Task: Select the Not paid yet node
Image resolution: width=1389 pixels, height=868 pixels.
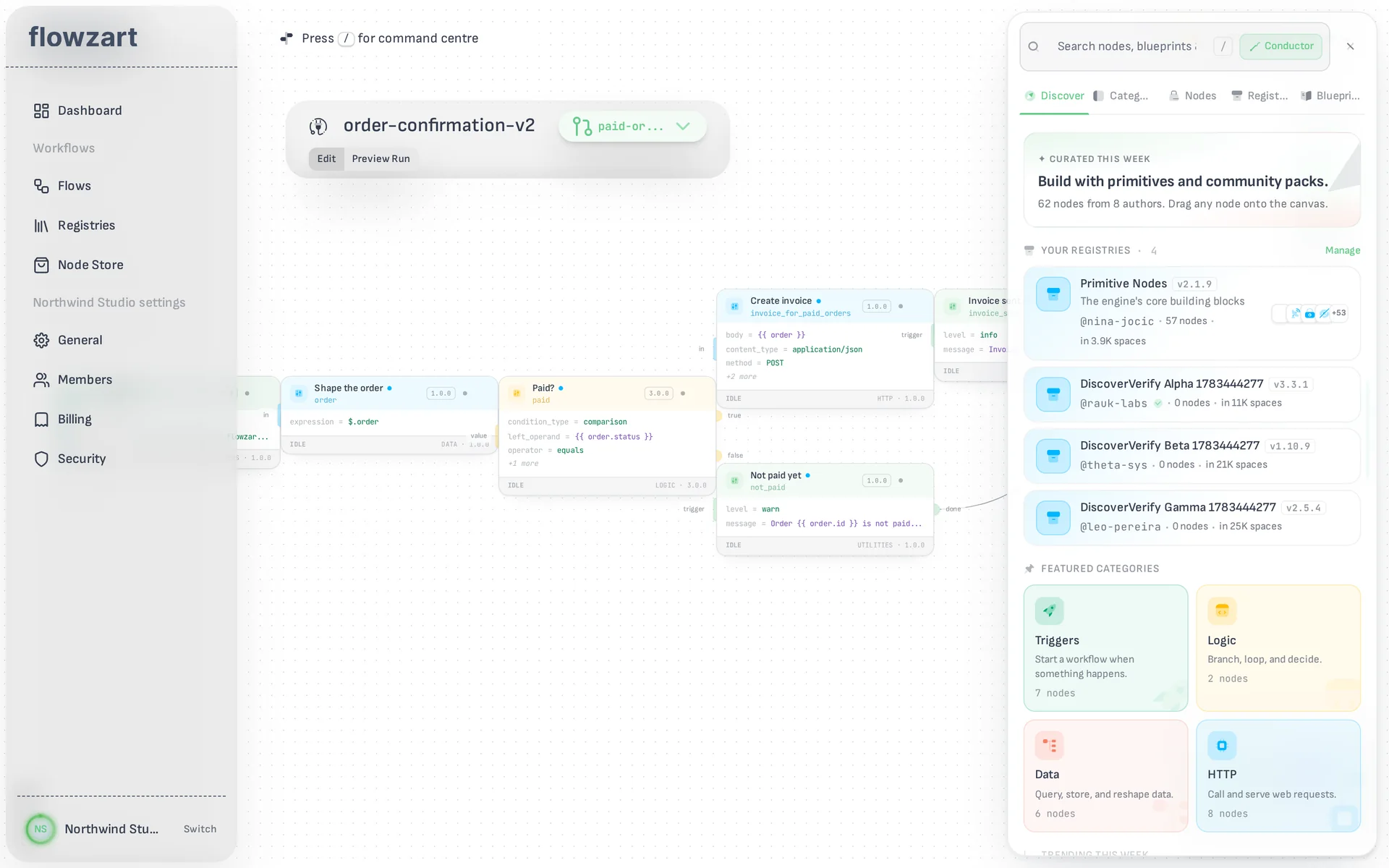Action: 825,510
